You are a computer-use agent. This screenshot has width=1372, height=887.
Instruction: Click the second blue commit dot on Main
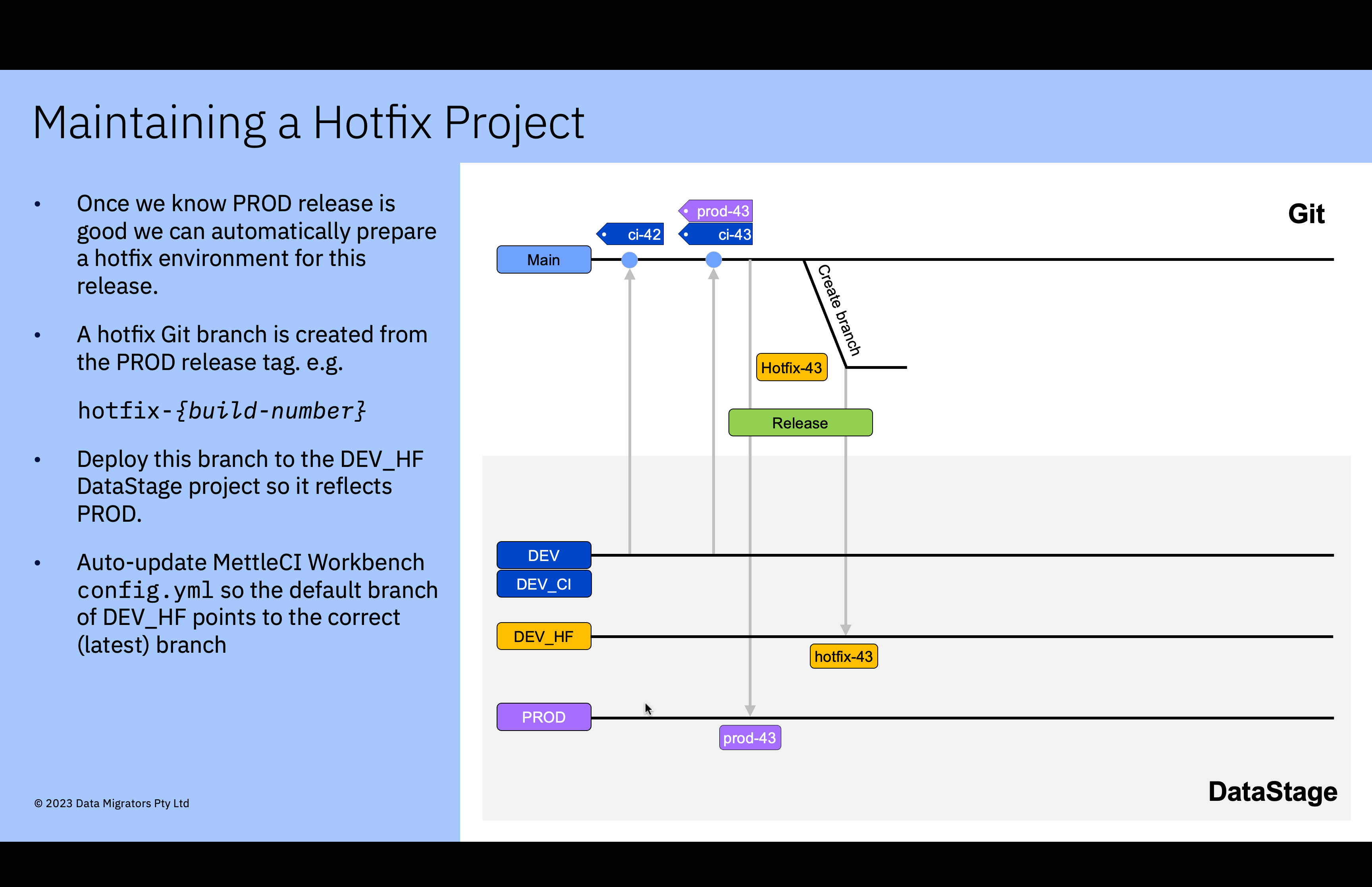pyautogui.click(x=713, y=260)
